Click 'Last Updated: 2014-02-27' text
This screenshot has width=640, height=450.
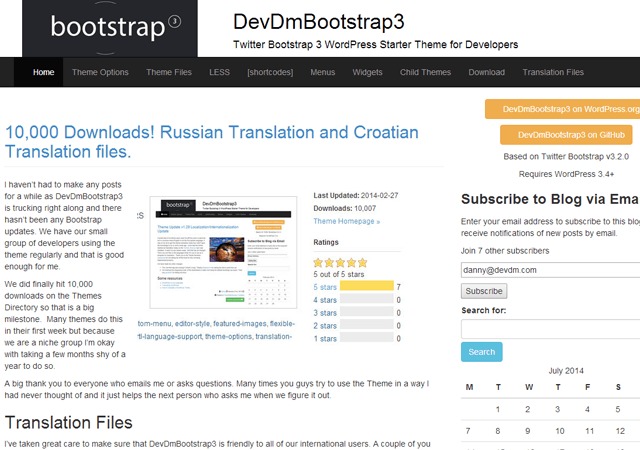[x=356, y=196]
